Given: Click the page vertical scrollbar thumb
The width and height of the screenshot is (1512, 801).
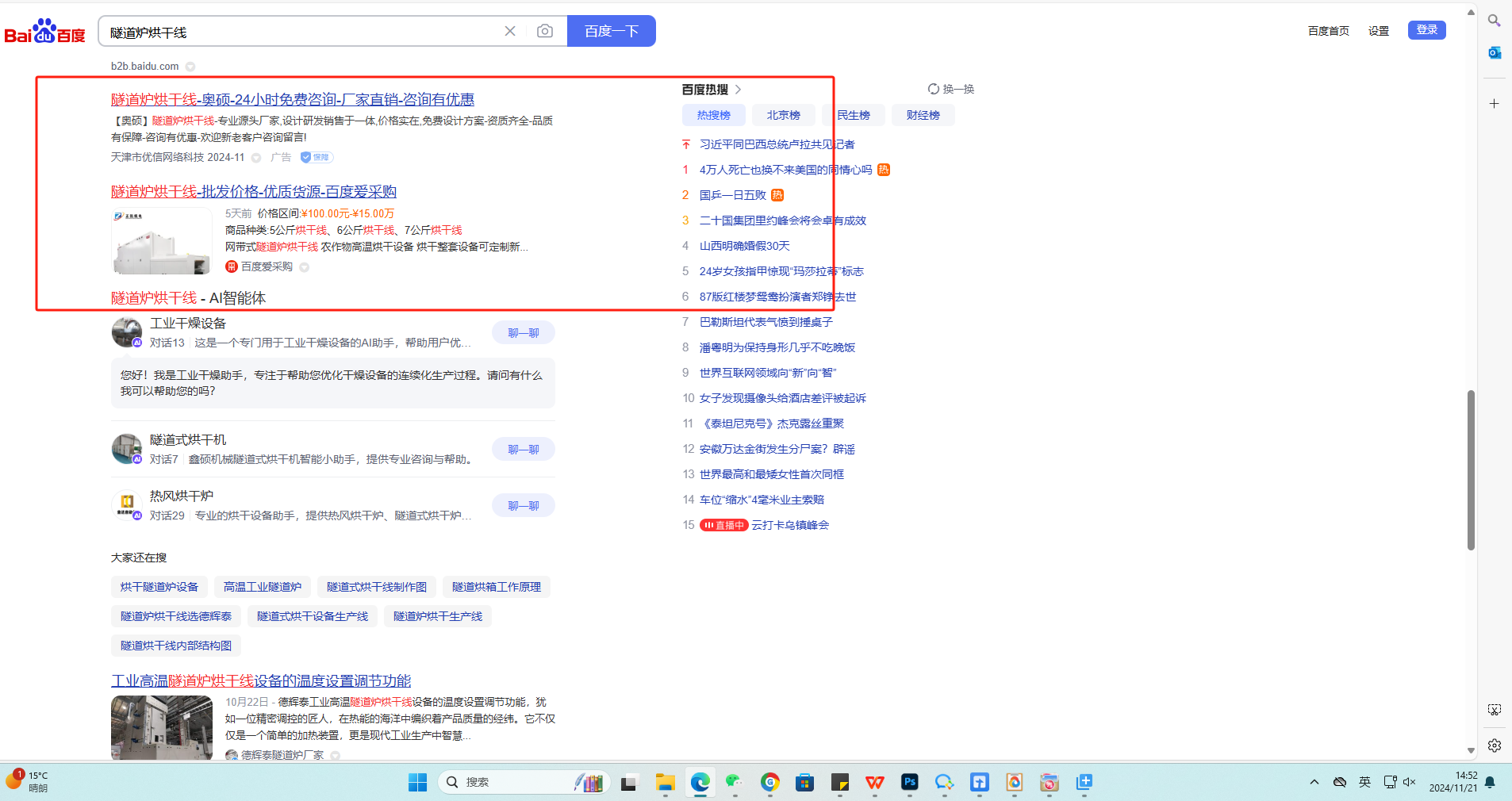Looking at the screenshot, I should (1470, 469).
